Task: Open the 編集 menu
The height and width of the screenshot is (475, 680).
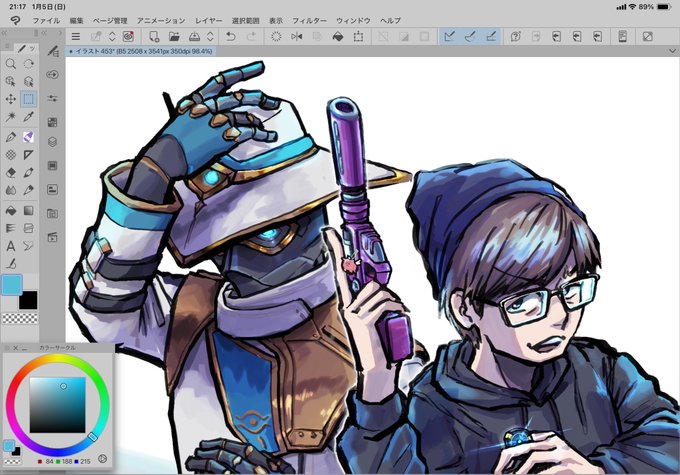Action: click(x=76, y=20)
